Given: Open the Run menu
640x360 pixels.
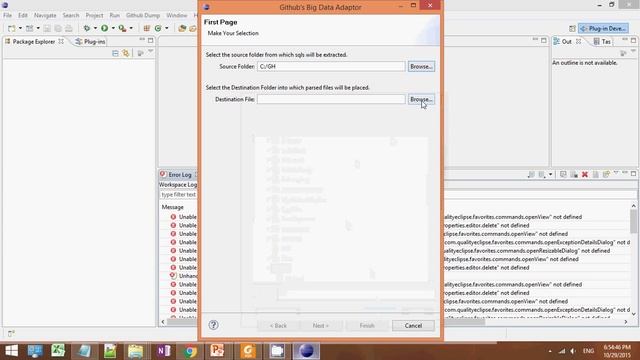Looking at the screenshot, I should (115, 15).
